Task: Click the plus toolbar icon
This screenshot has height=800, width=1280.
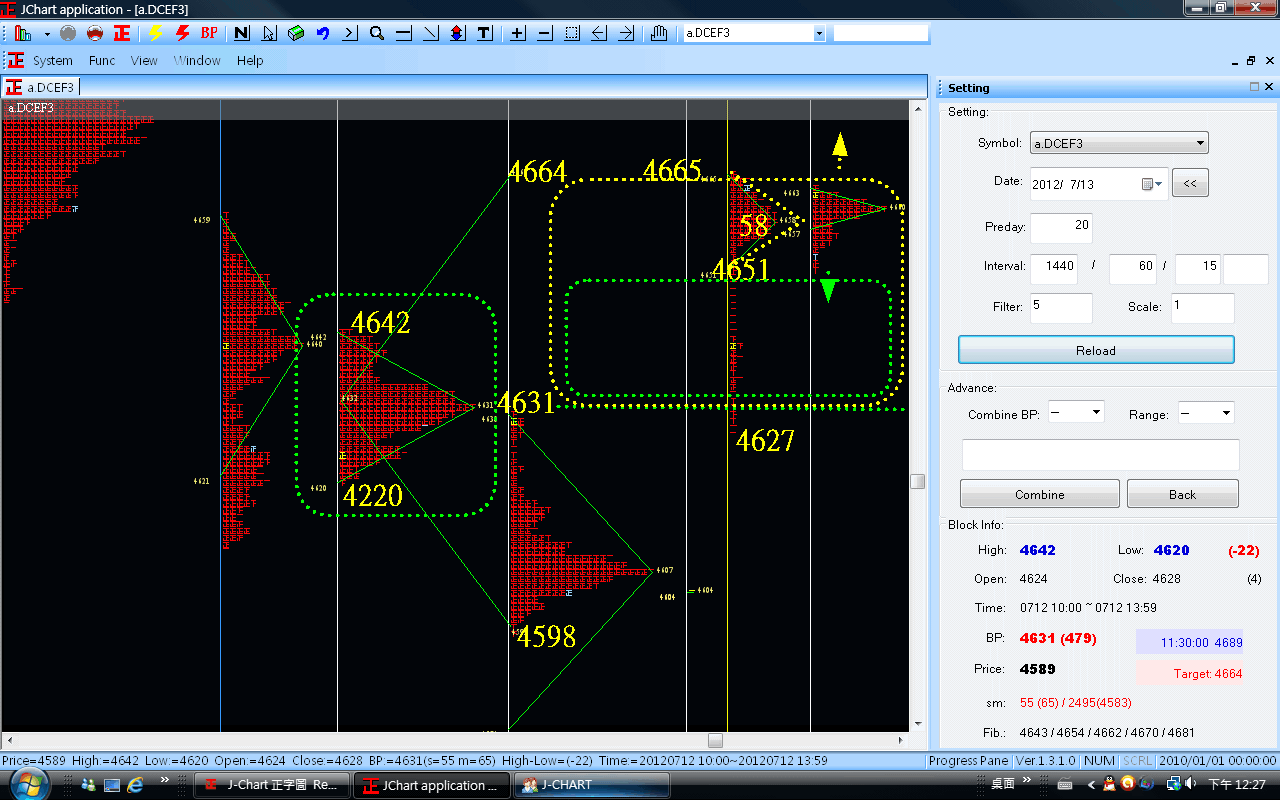Action: [518, 33]
